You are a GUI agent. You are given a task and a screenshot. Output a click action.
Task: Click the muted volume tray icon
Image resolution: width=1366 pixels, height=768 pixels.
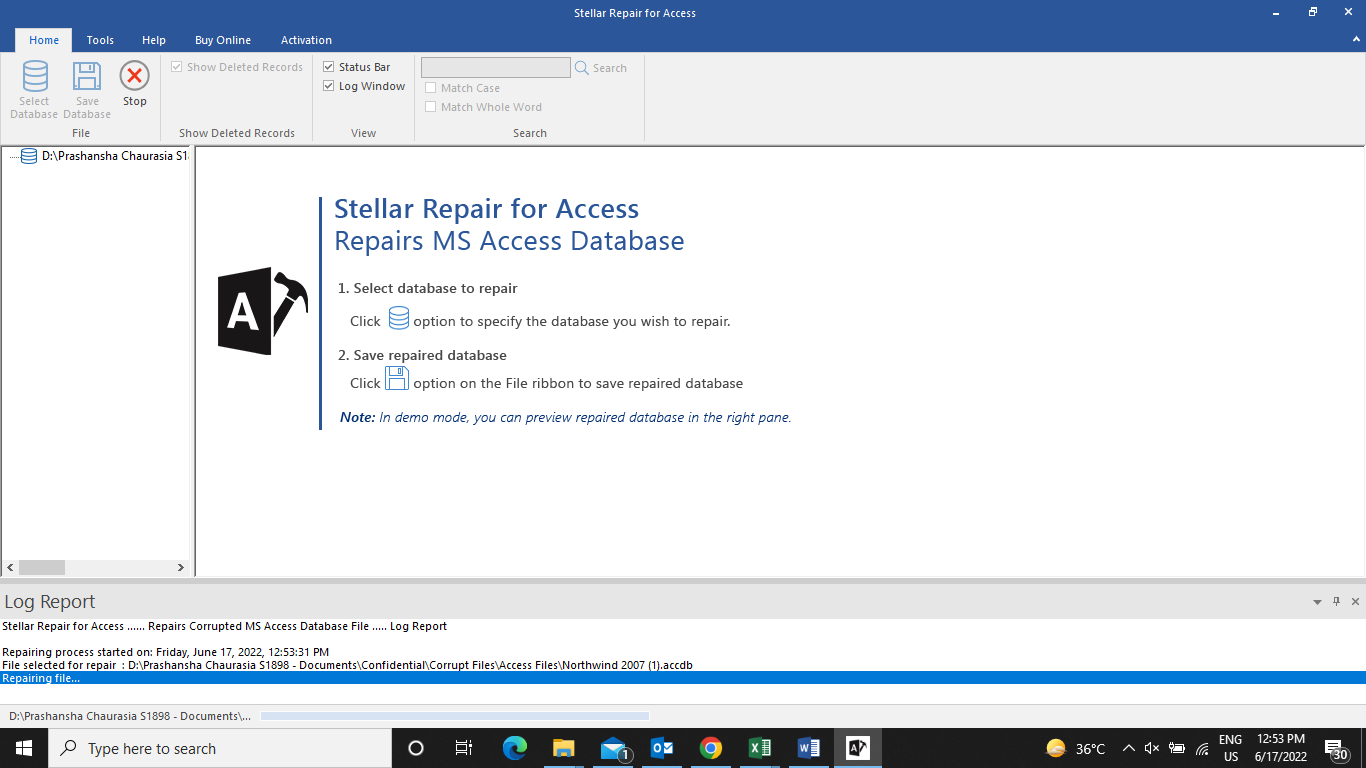coord(1152,748)
